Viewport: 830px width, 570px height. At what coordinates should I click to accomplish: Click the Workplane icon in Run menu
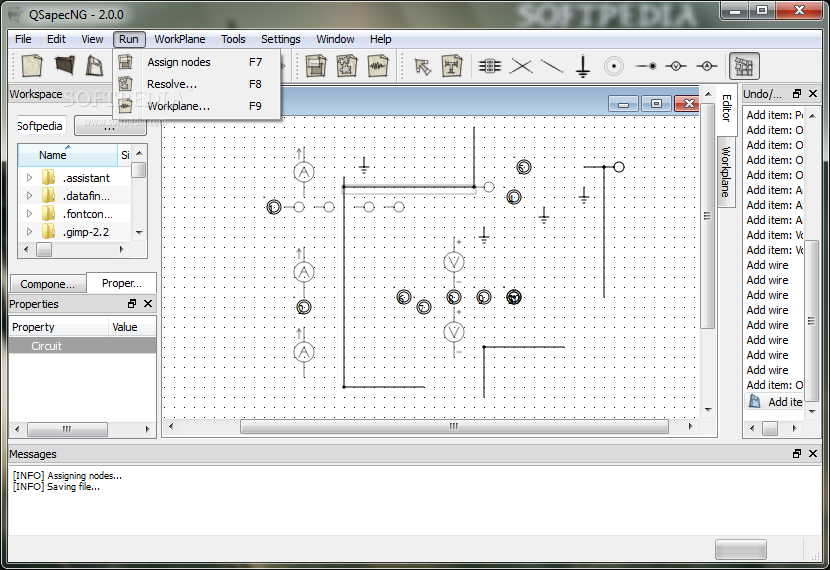(125, 106)
